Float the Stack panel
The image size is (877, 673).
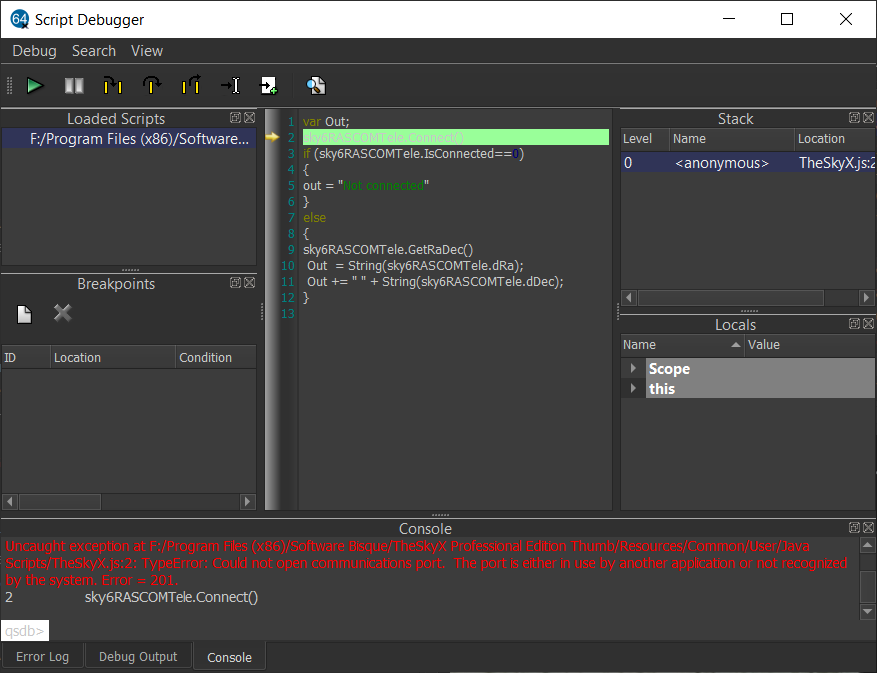tap(855, 117)
